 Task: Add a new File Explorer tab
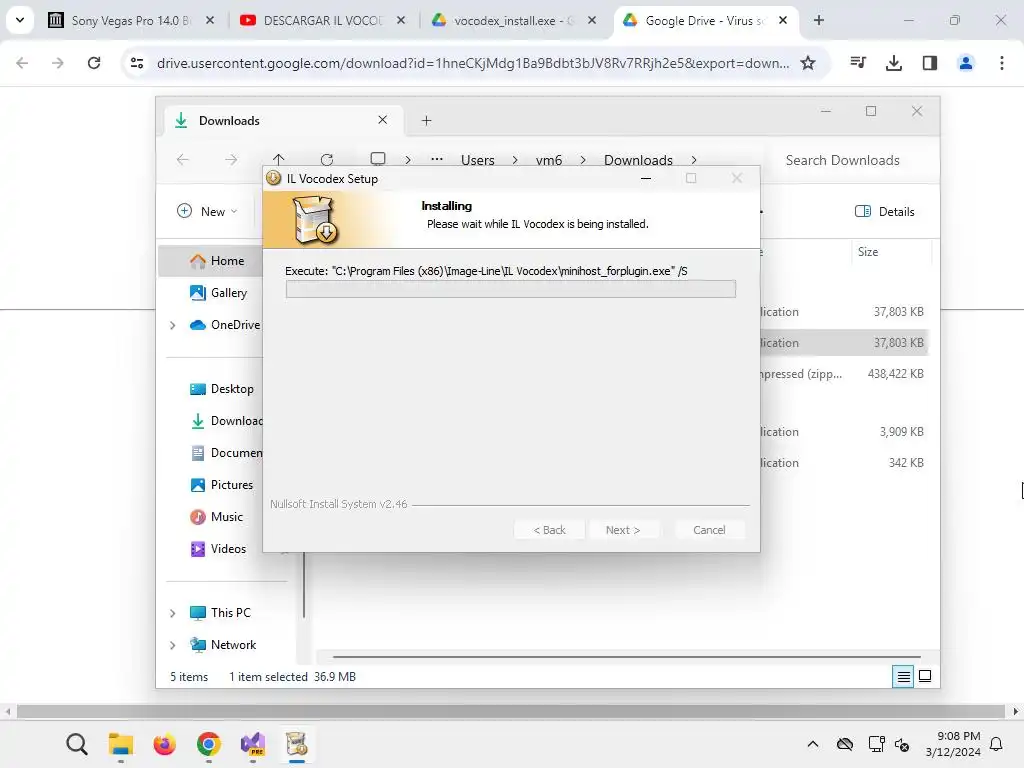[426, 120]
